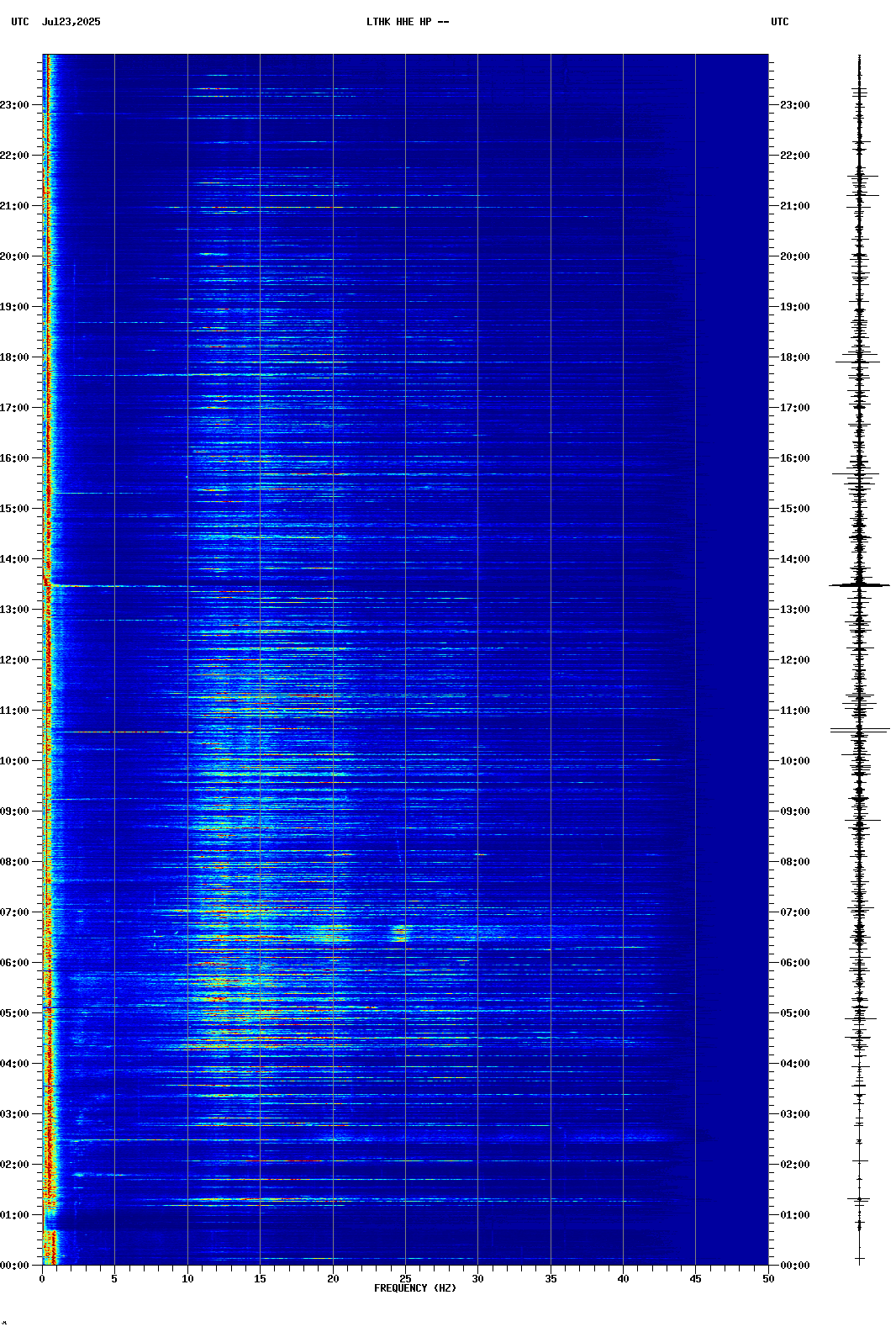896x1332 pixels.
Task: Click the 14:00 label on right axis
Action: point(795,559)
